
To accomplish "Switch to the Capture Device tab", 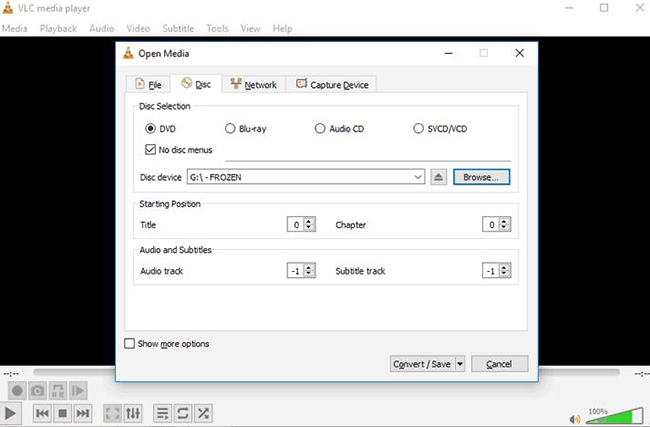I will tap(332, 85).
